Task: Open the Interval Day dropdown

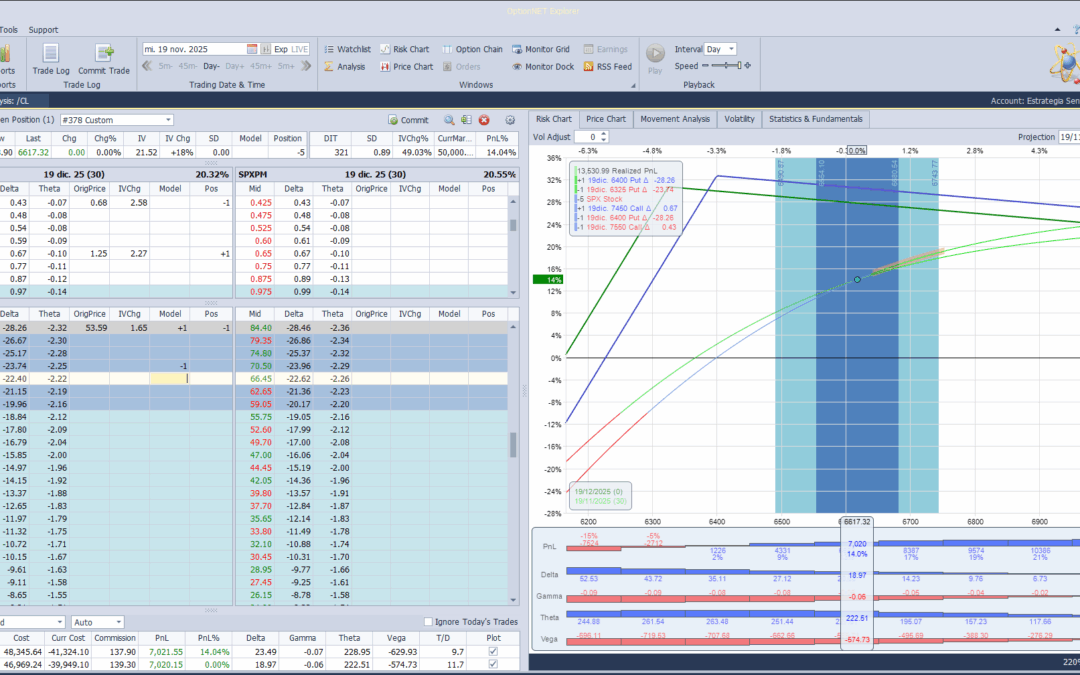Action: click(731, 49)
